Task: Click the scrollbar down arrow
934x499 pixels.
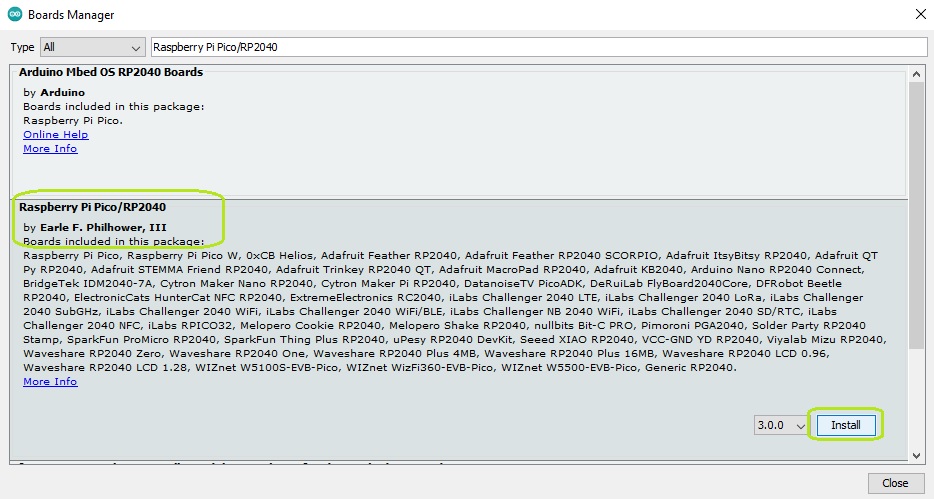Action: 915,455
